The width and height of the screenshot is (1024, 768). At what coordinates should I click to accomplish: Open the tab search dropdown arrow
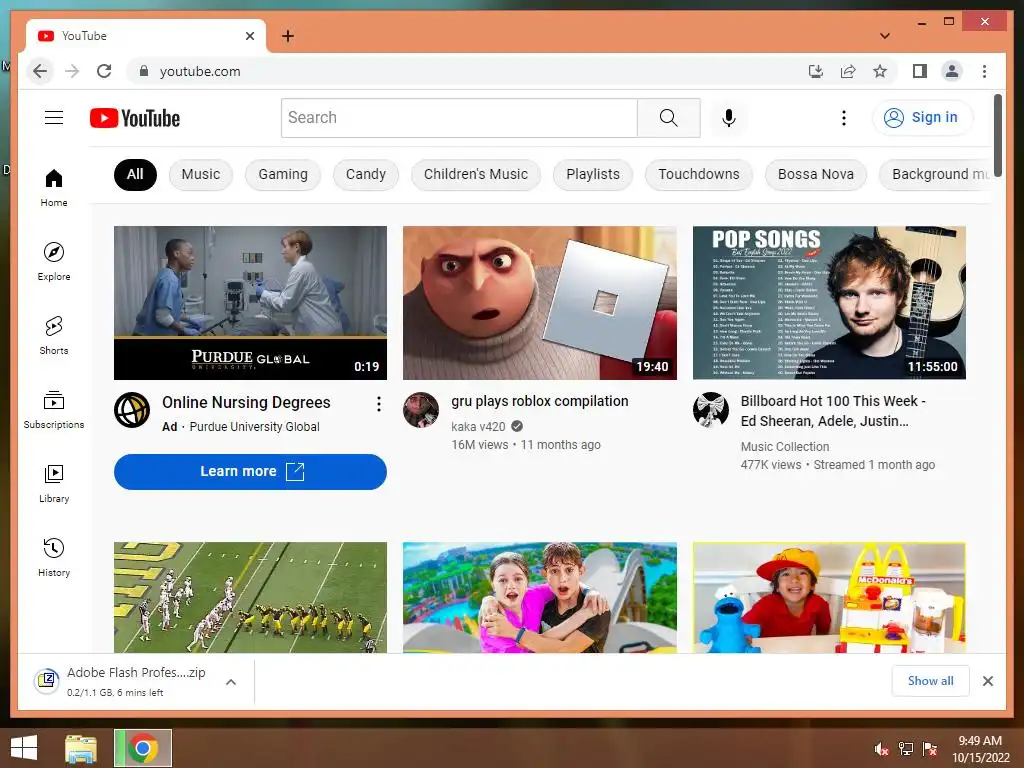click(x=884, y=36)
